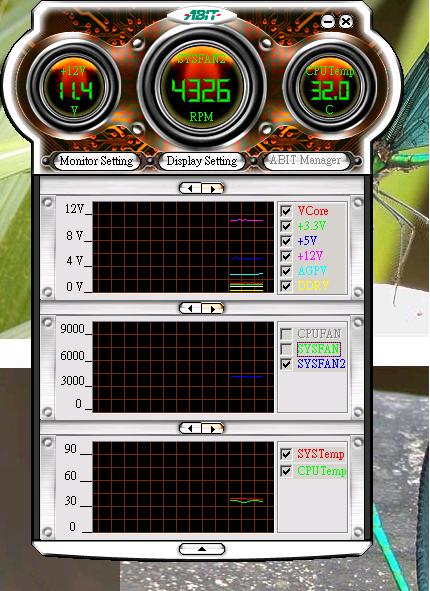The width and height of the screenshot is (430, 591).
Task: Check the SYSFAN checkbox
Action: point(286,349)
